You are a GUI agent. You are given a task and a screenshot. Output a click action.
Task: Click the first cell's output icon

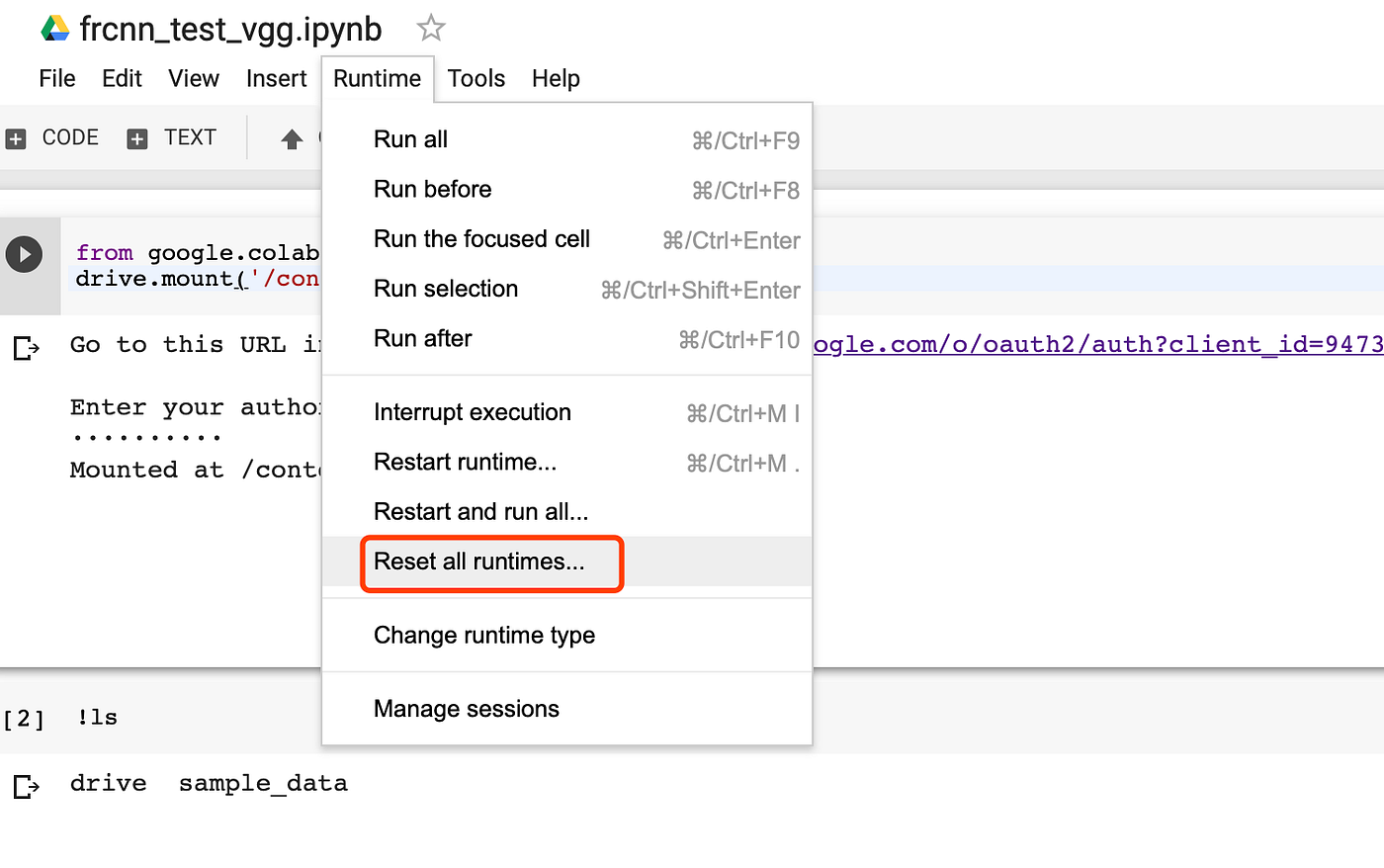pyautogui.click(x=26, y=348)
